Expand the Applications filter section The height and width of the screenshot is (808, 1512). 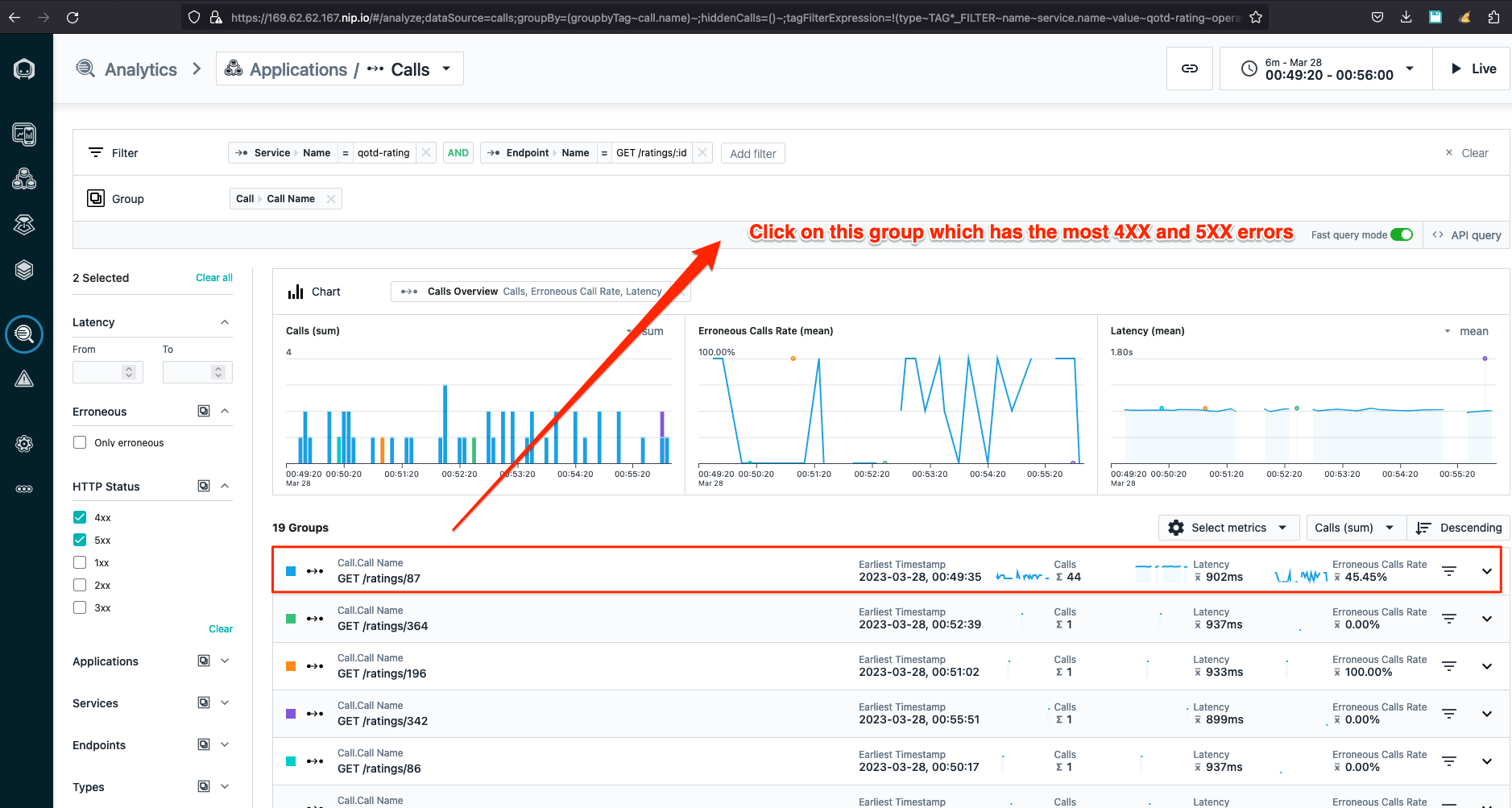225,661
